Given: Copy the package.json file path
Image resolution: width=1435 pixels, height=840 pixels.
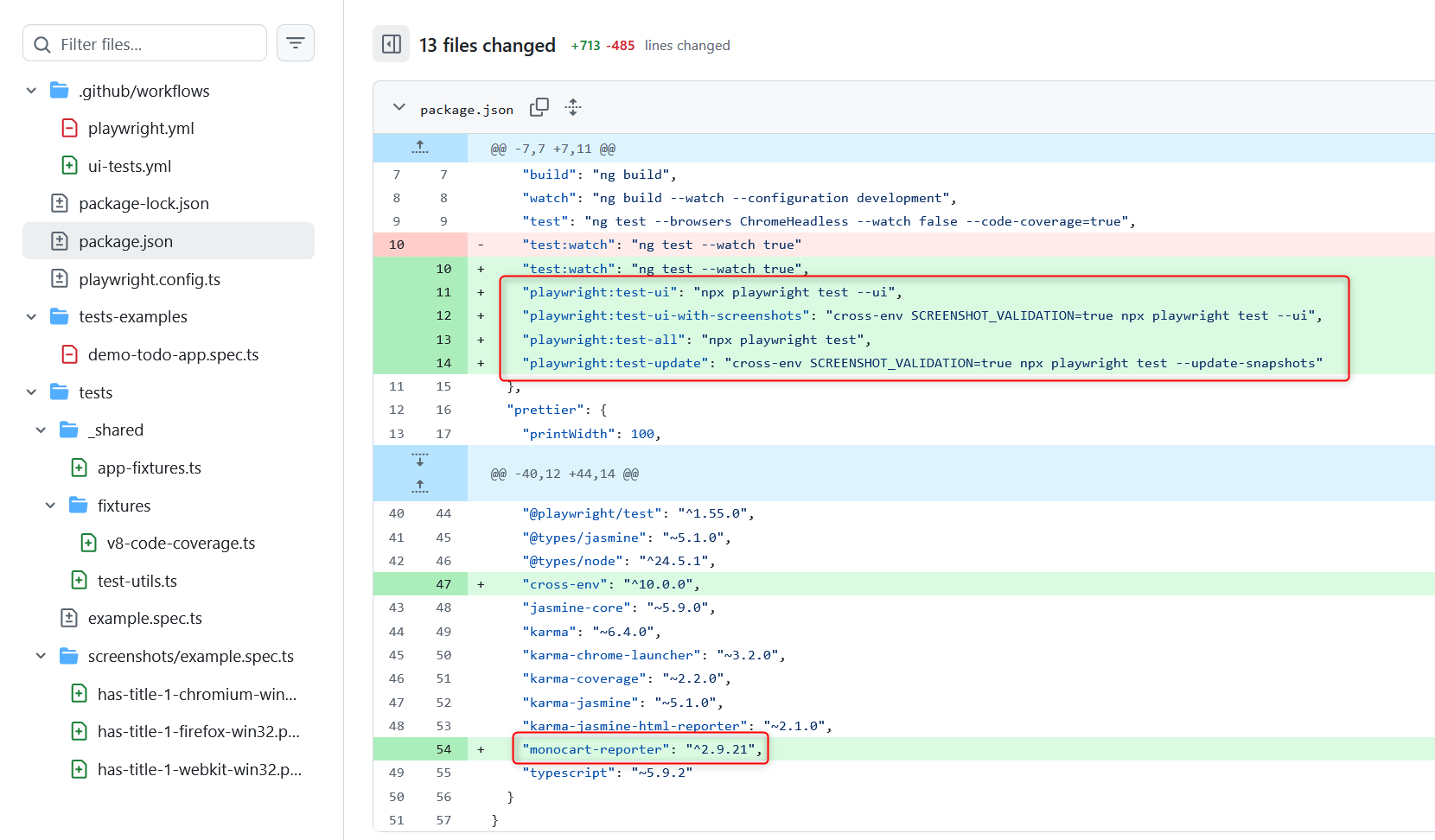Looking at the screenshot, I should (539, 107).
